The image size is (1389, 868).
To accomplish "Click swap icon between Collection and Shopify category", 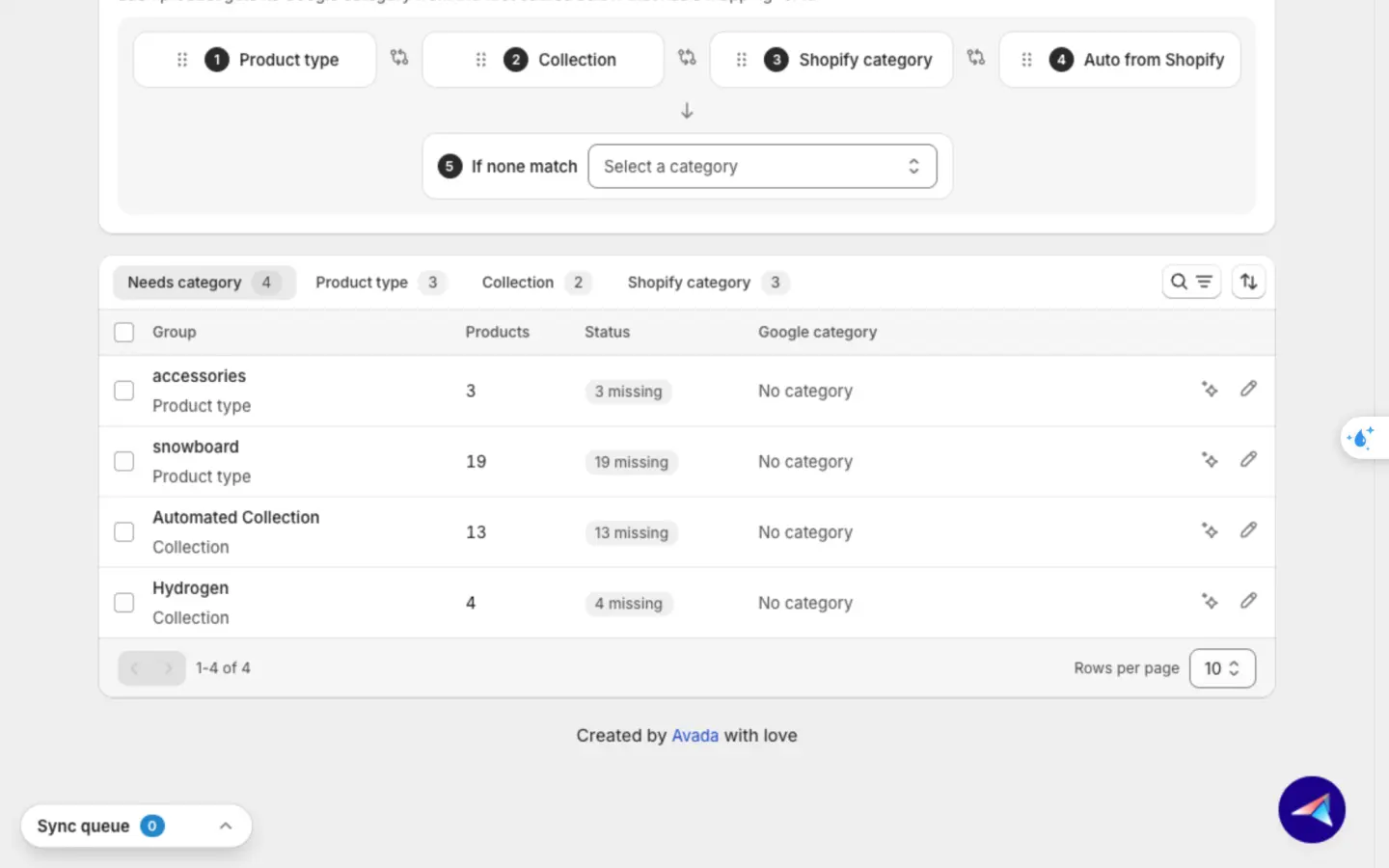I will coord(687,58).
